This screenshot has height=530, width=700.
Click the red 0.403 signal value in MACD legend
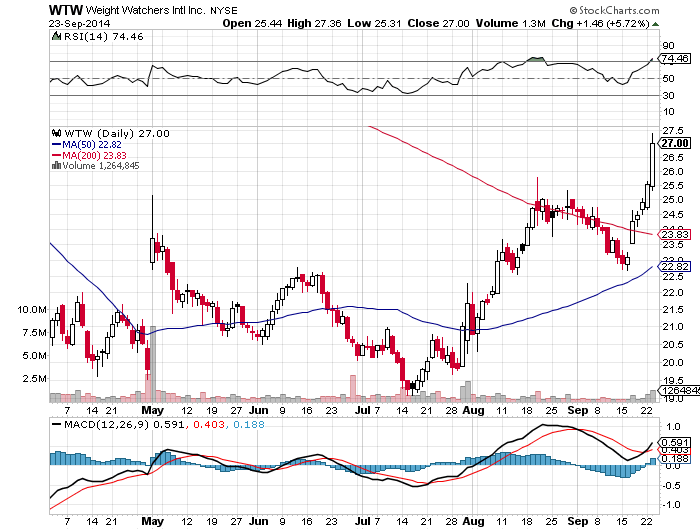[208, 424]
